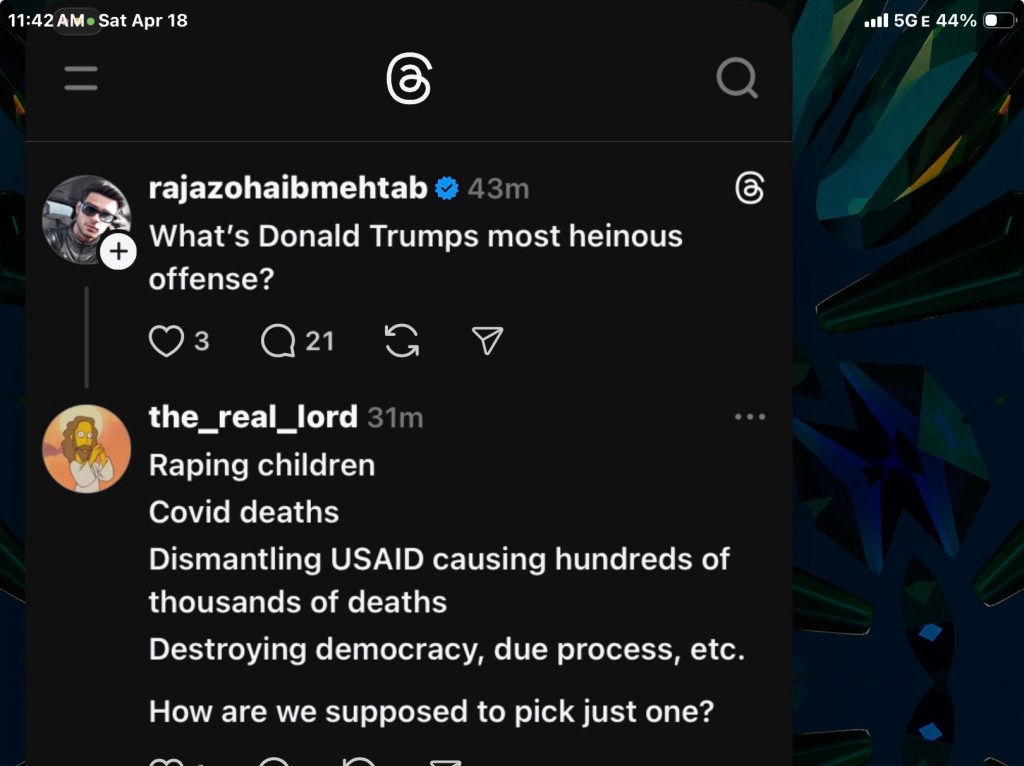Share the post via paper plane icon

[487, 342]
